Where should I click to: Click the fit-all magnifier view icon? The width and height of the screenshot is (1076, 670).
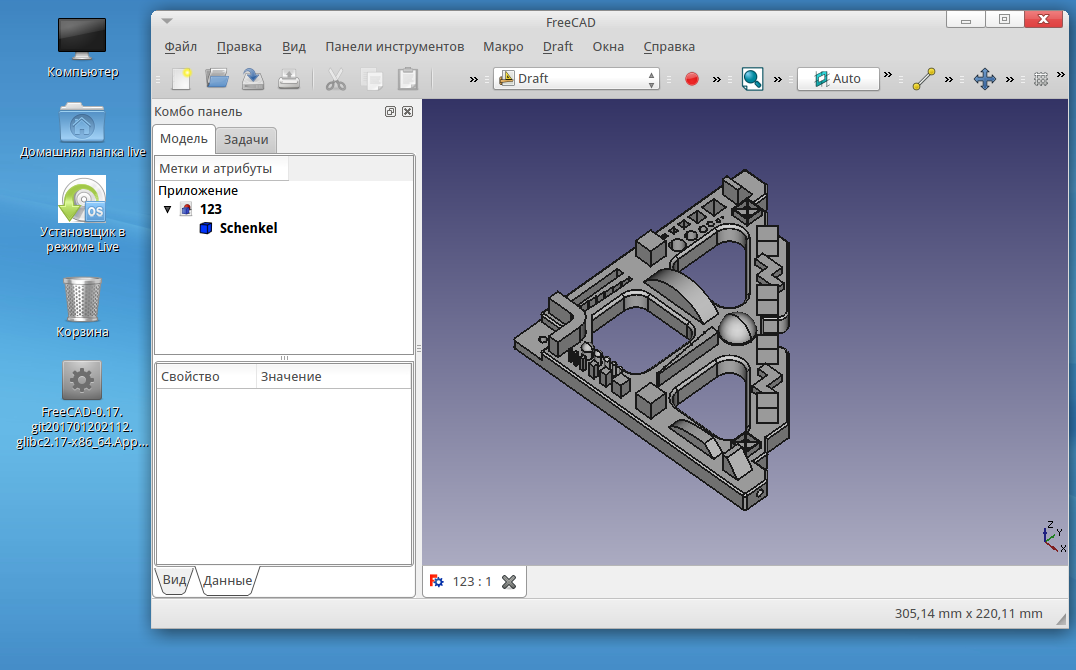point(752,79)
